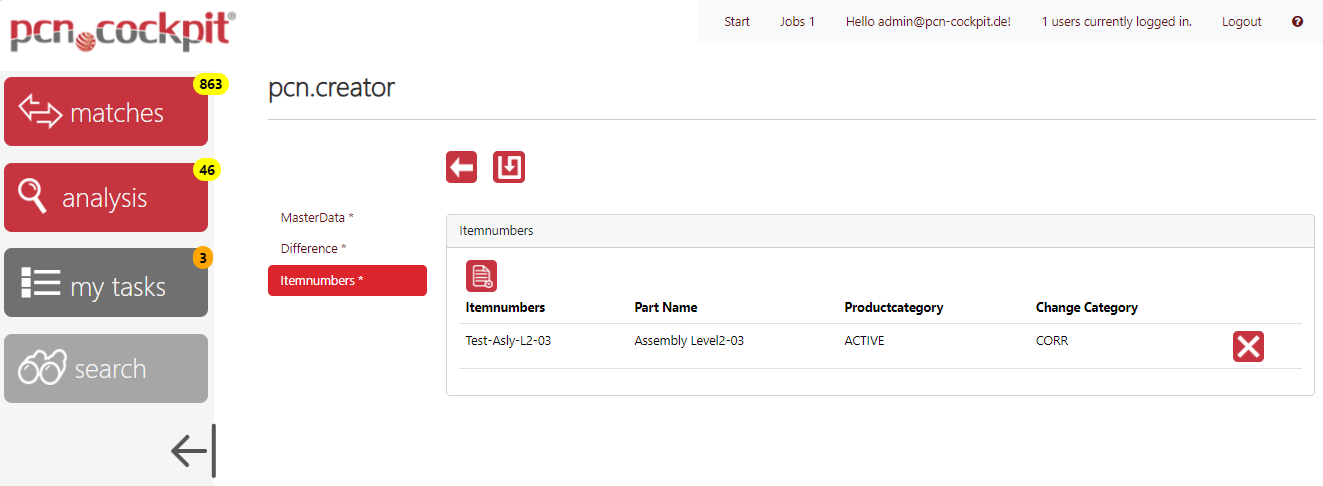Go to my tasks

click(x=106, y=284)
